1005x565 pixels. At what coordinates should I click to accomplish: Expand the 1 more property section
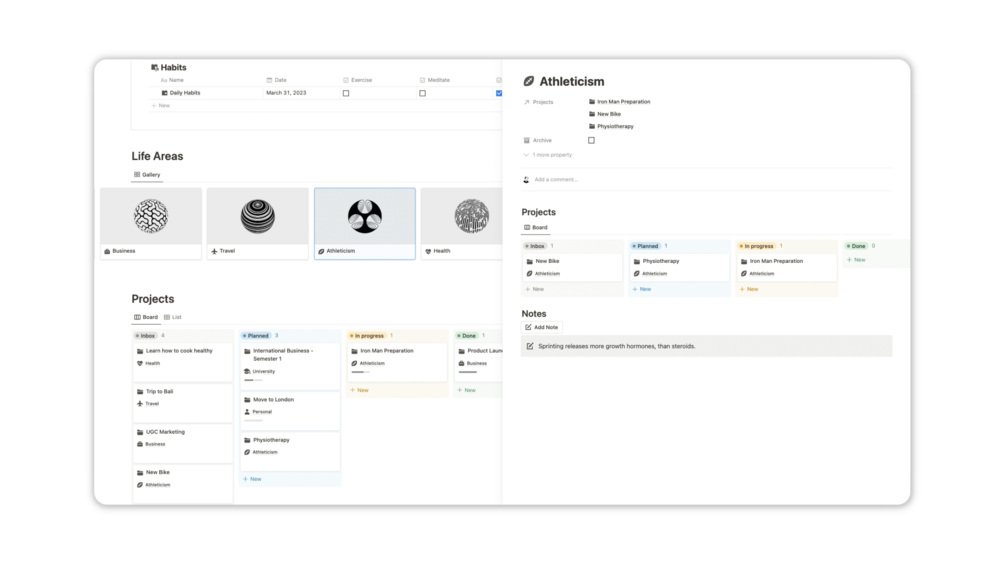(547, 155)
